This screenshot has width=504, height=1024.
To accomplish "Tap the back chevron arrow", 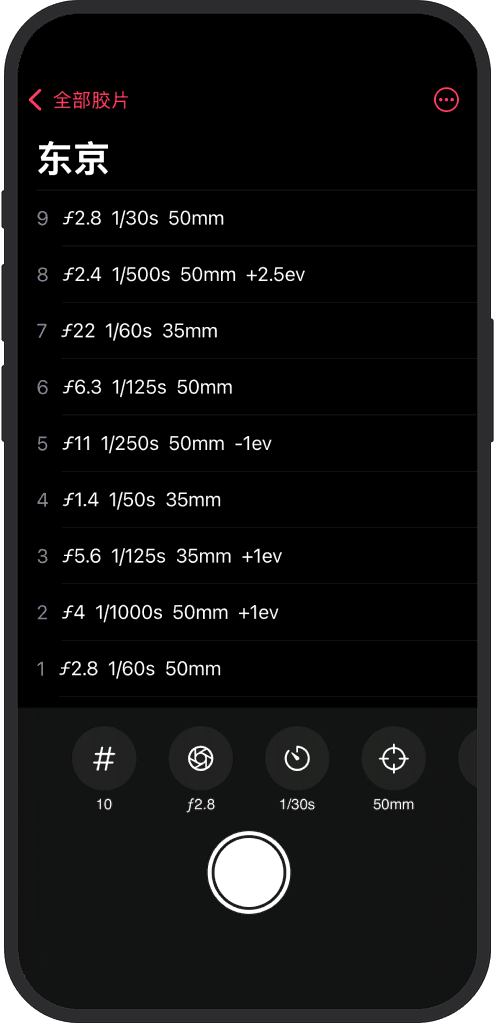I will pyautogui.click(x=35, y=100).
